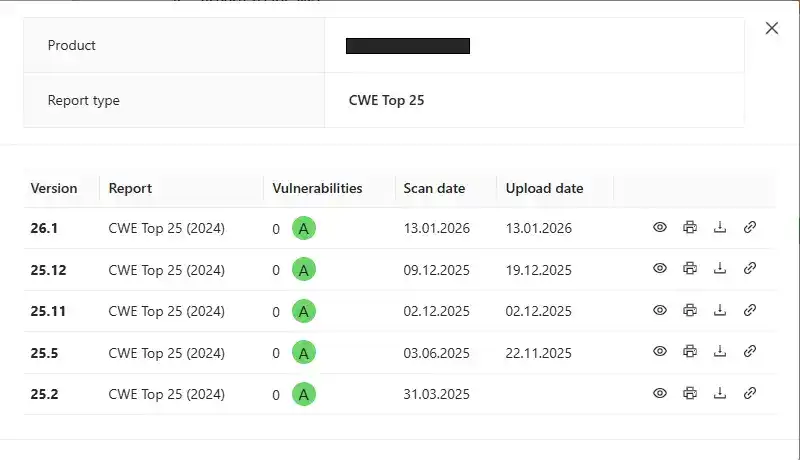Download the version 25.12 report
The image size is (800, 460).
tap(720, 269)
